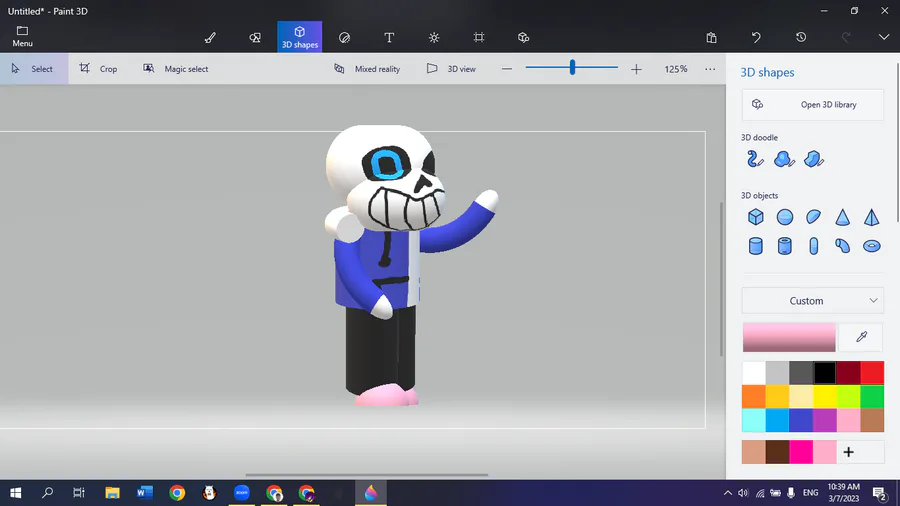Insert a Doughnut 3D object
Screen dimensions: 900x506
point(871,246)
